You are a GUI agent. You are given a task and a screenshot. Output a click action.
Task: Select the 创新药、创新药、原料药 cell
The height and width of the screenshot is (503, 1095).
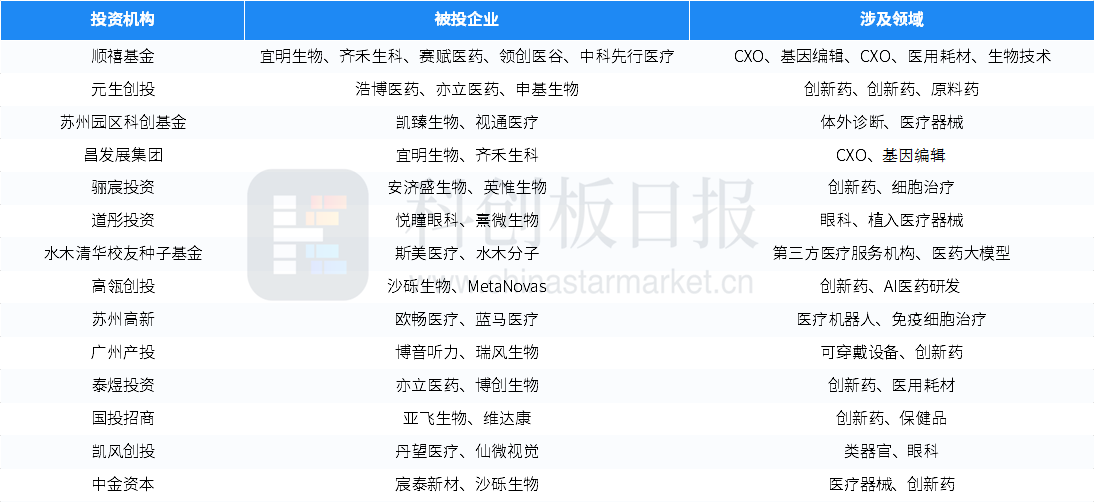point(892,89)
